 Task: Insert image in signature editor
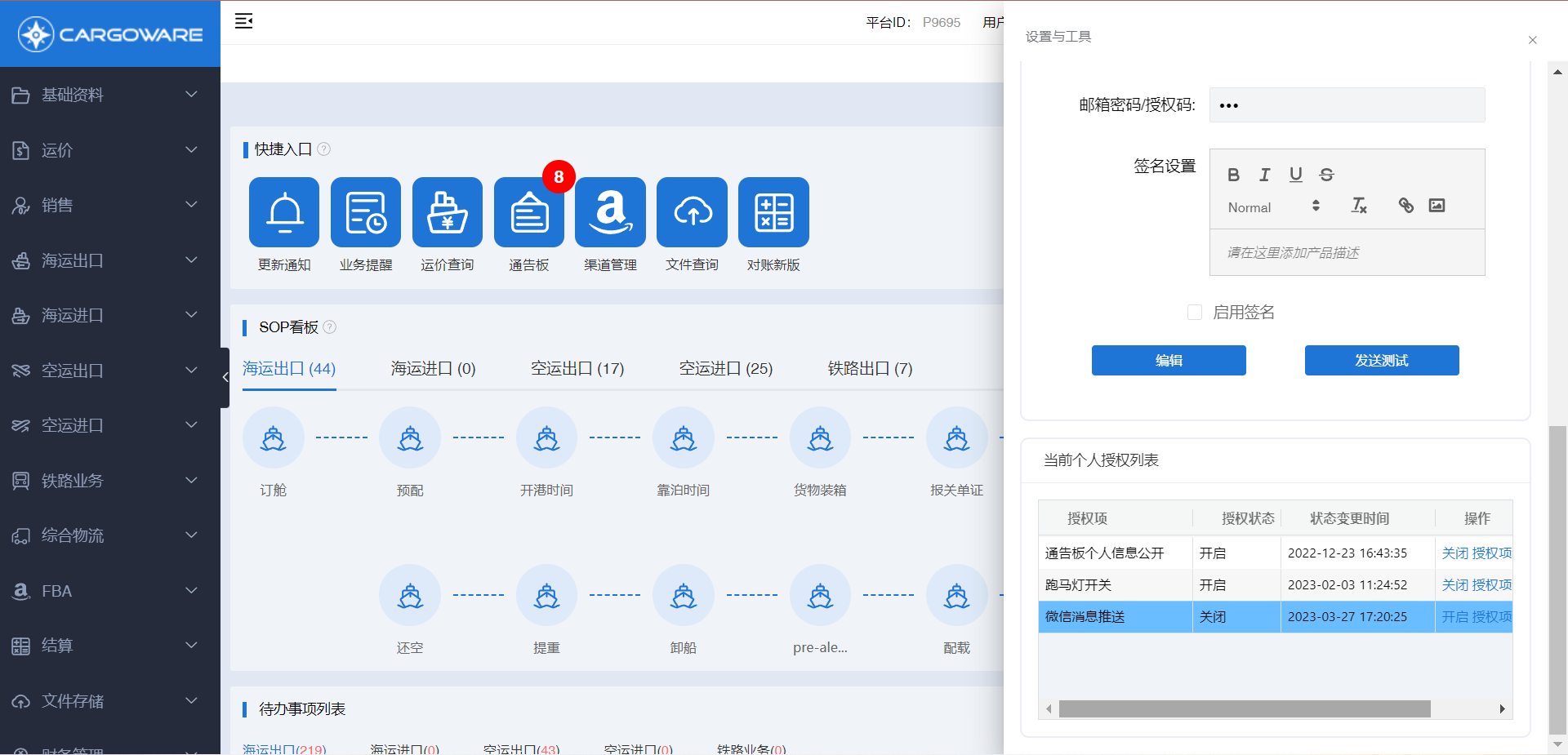click(1437, 206)
